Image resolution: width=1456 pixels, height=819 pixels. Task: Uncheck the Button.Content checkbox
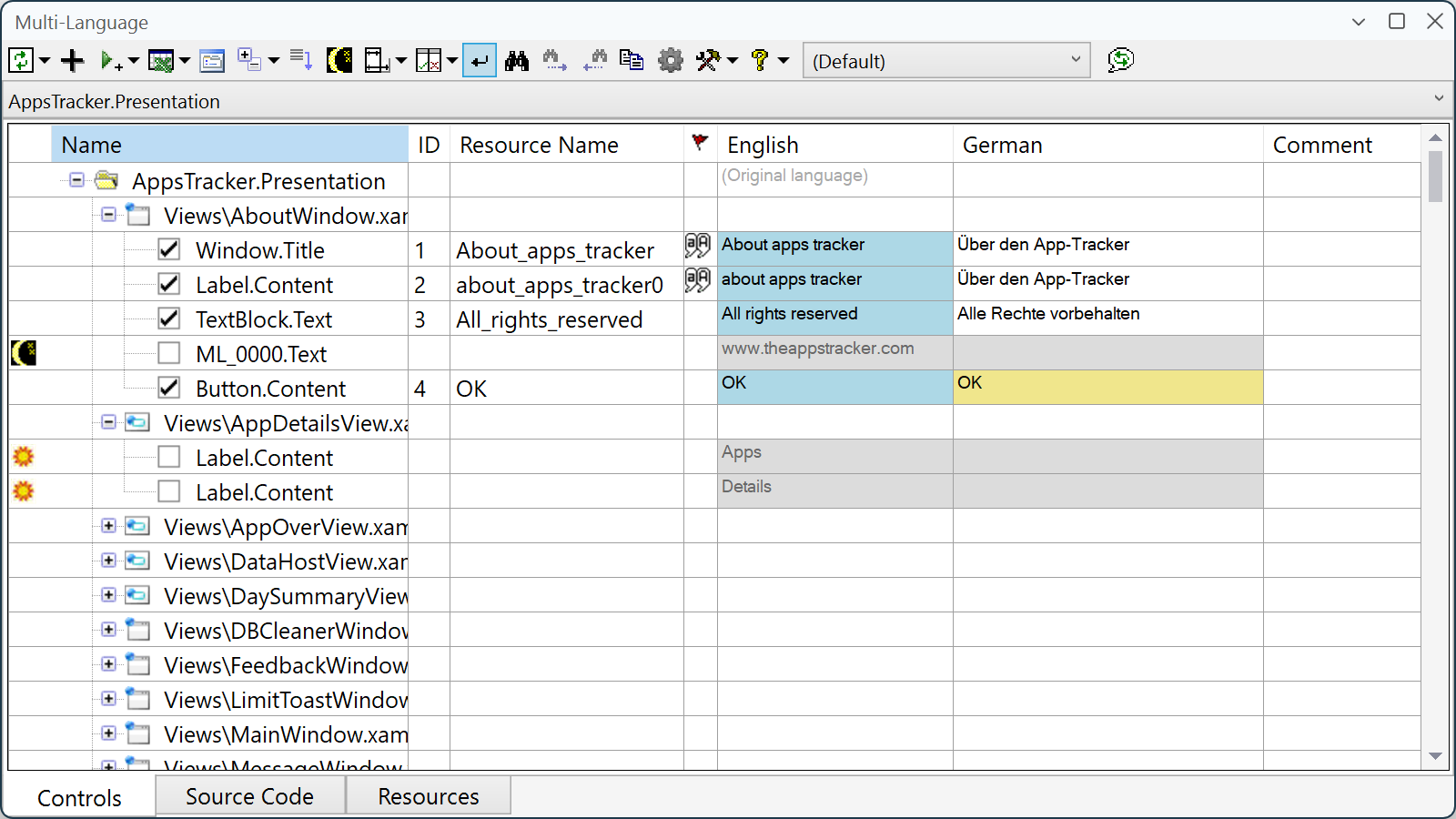(x=169, y=388)
